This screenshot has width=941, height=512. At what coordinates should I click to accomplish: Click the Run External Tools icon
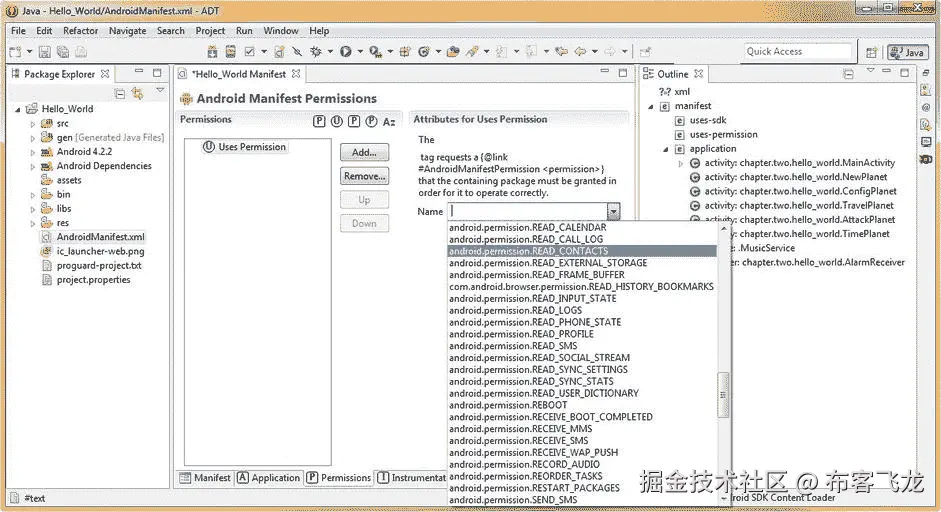point(376,52)
